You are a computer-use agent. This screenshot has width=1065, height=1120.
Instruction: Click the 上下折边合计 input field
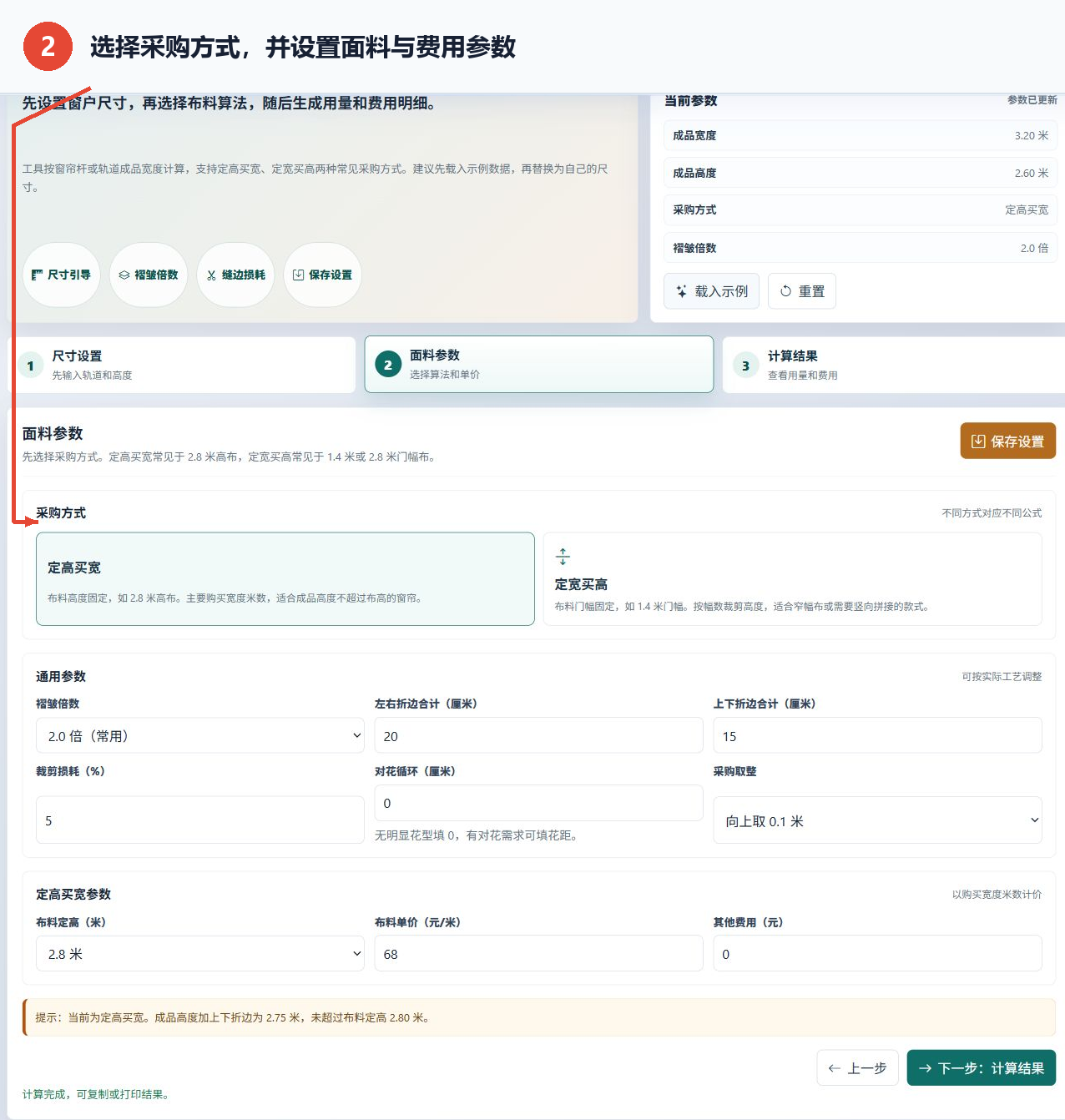click(x=878, y=735)
